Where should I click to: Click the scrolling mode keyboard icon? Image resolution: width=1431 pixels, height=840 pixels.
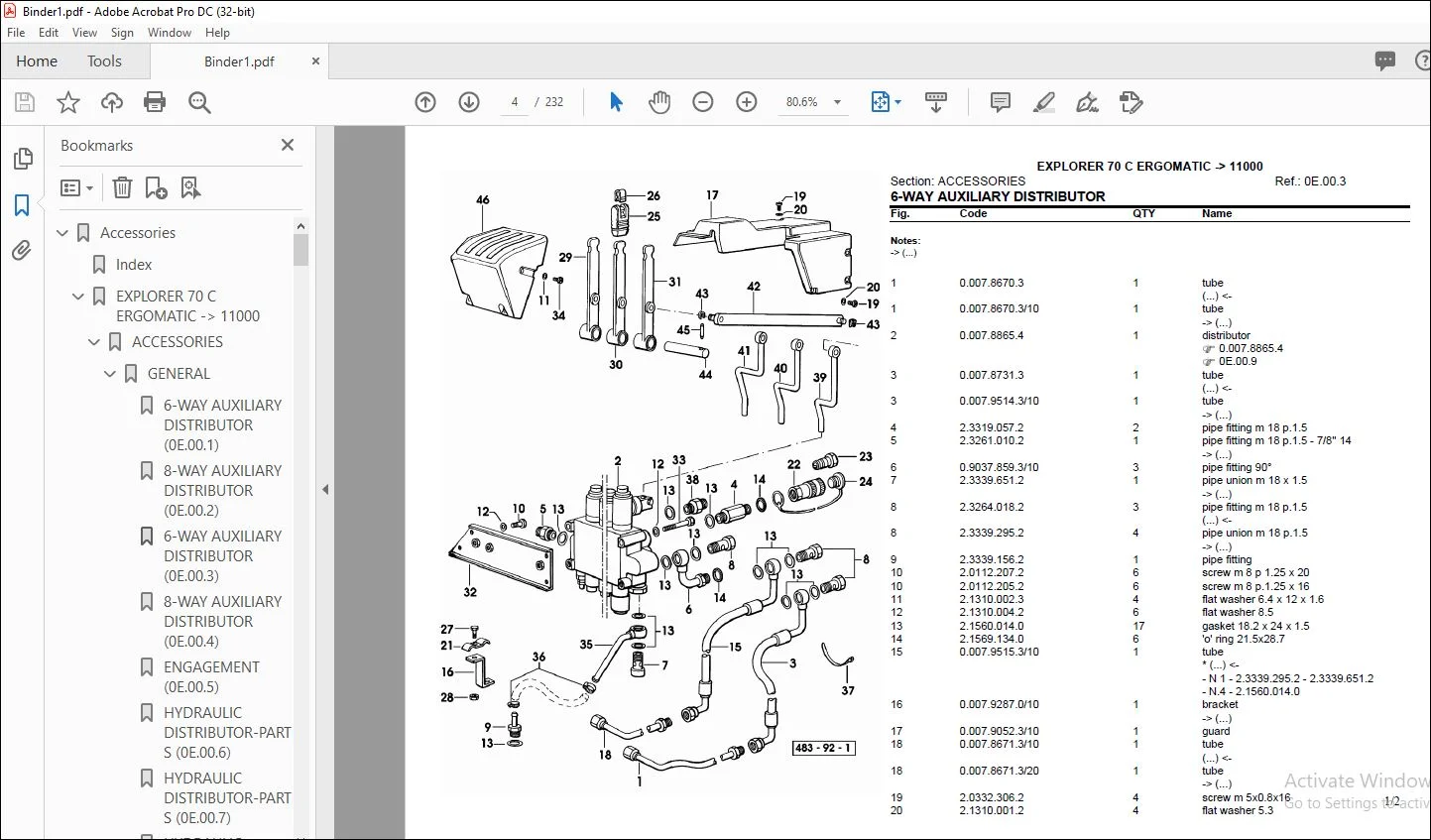(x=935, y=102)
